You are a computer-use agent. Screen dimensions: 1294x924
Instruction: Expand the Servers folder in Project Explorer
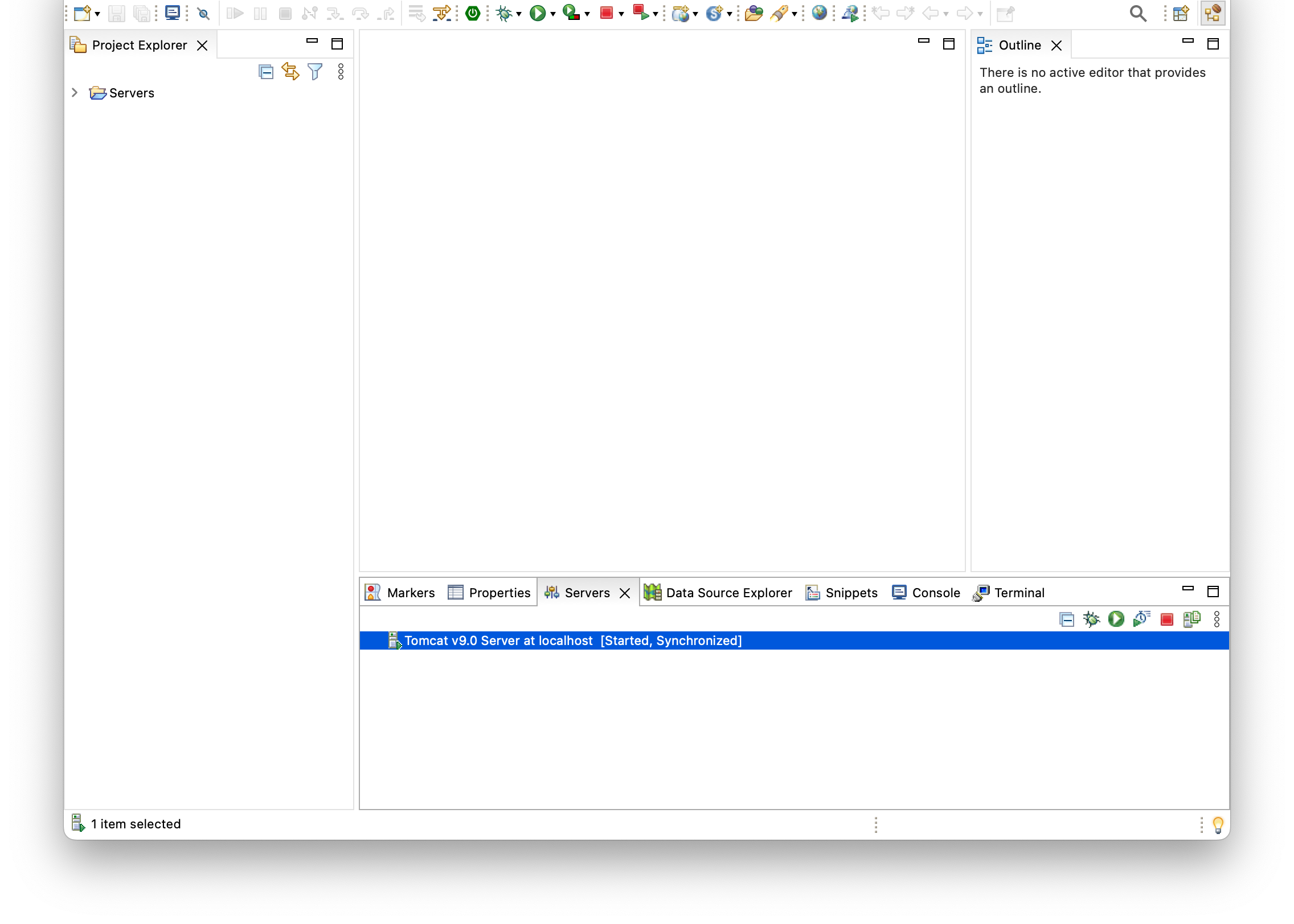[x=75, y=93]
